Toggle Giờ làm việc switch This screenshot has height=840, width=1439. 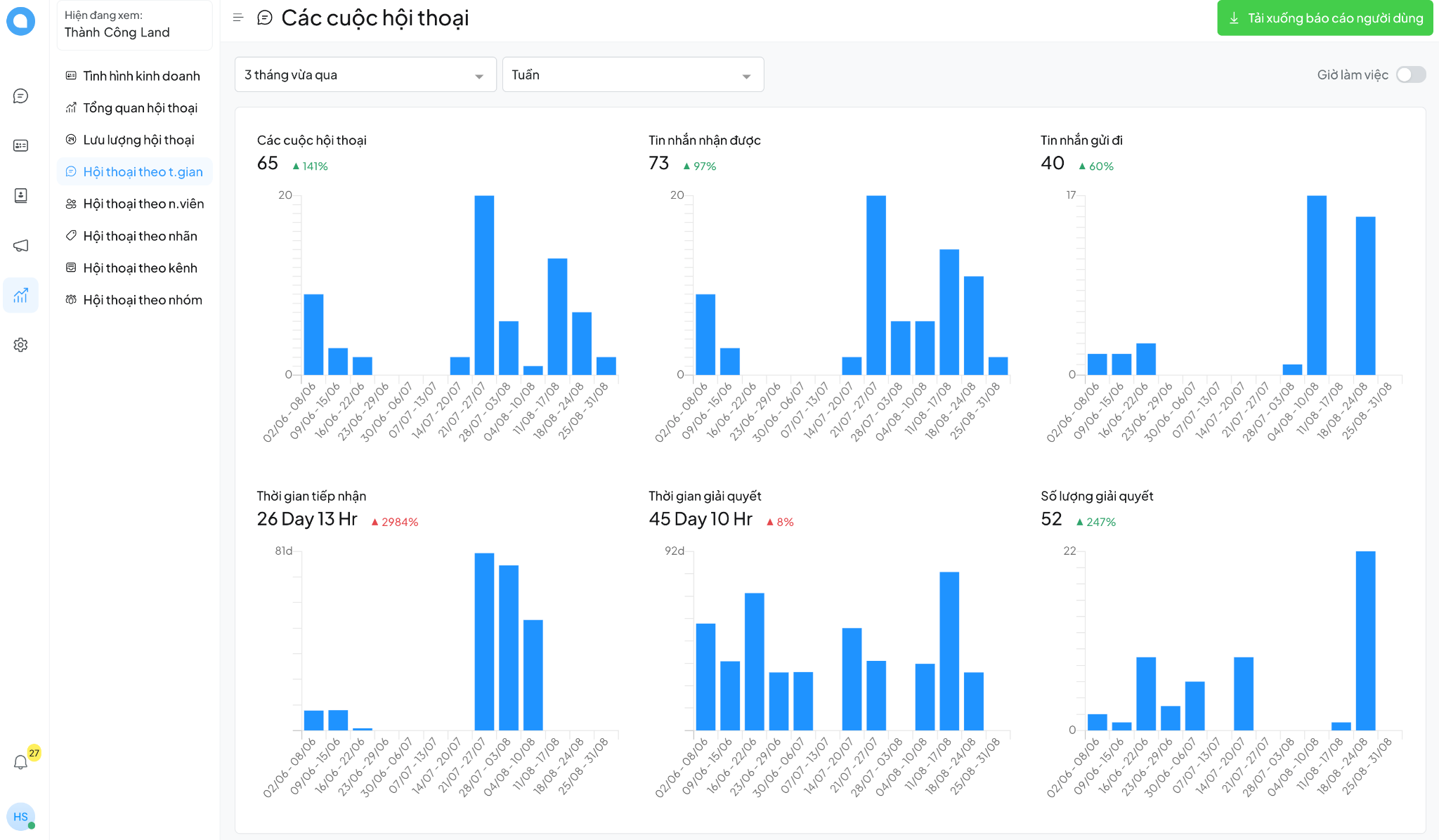(x=1410, y=74)
